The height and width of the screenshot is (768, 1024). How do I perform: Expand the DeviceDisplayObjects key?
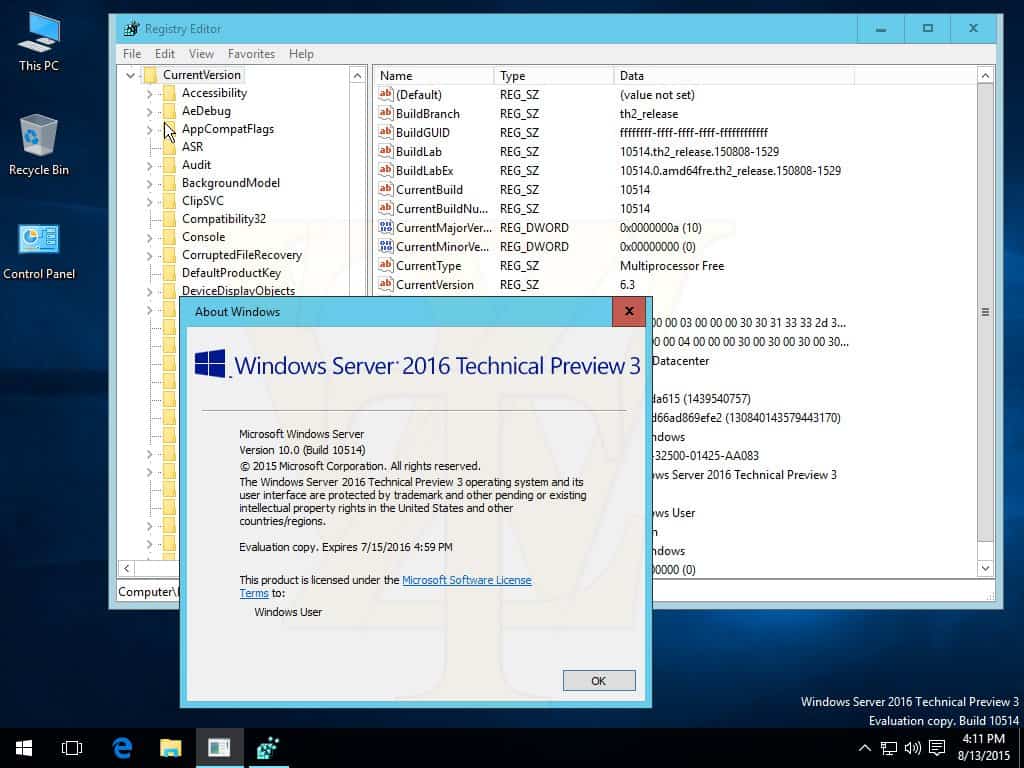(x=150, y=291)
